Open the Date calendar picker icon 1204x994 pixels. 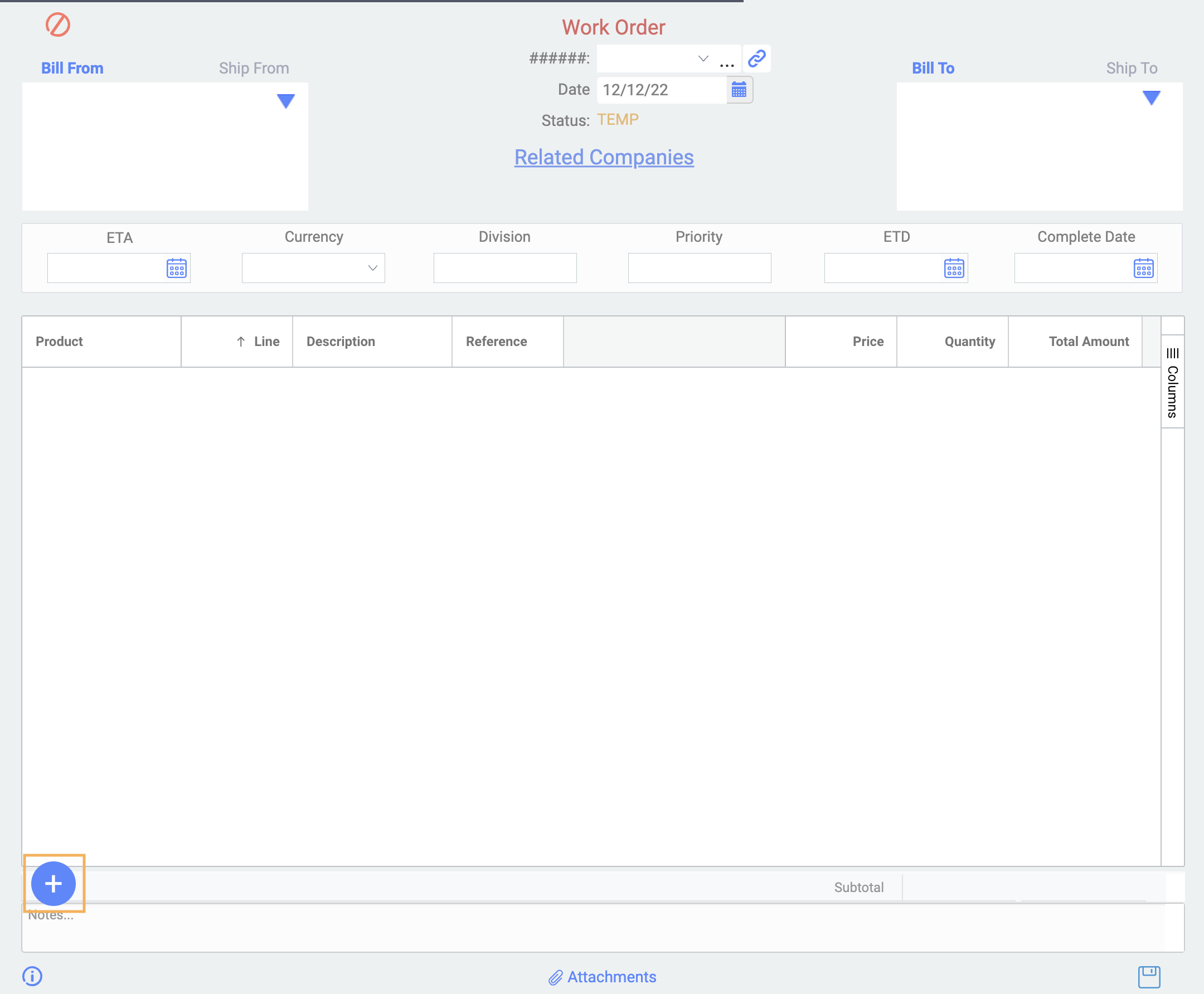click(739, 90)
